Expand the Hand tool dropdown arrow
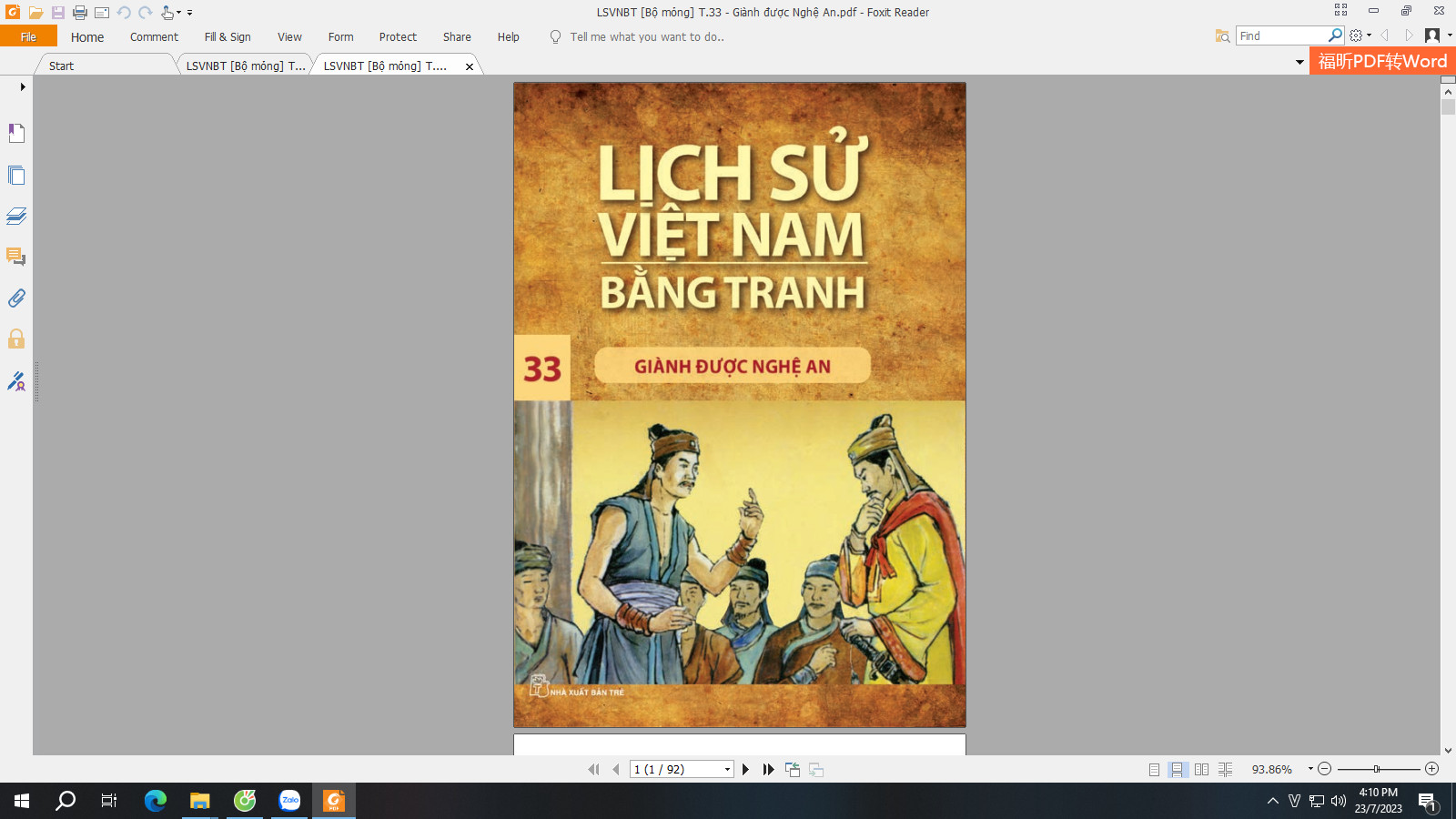This screenshot has width=1456, height=819. tap(178, 13)
